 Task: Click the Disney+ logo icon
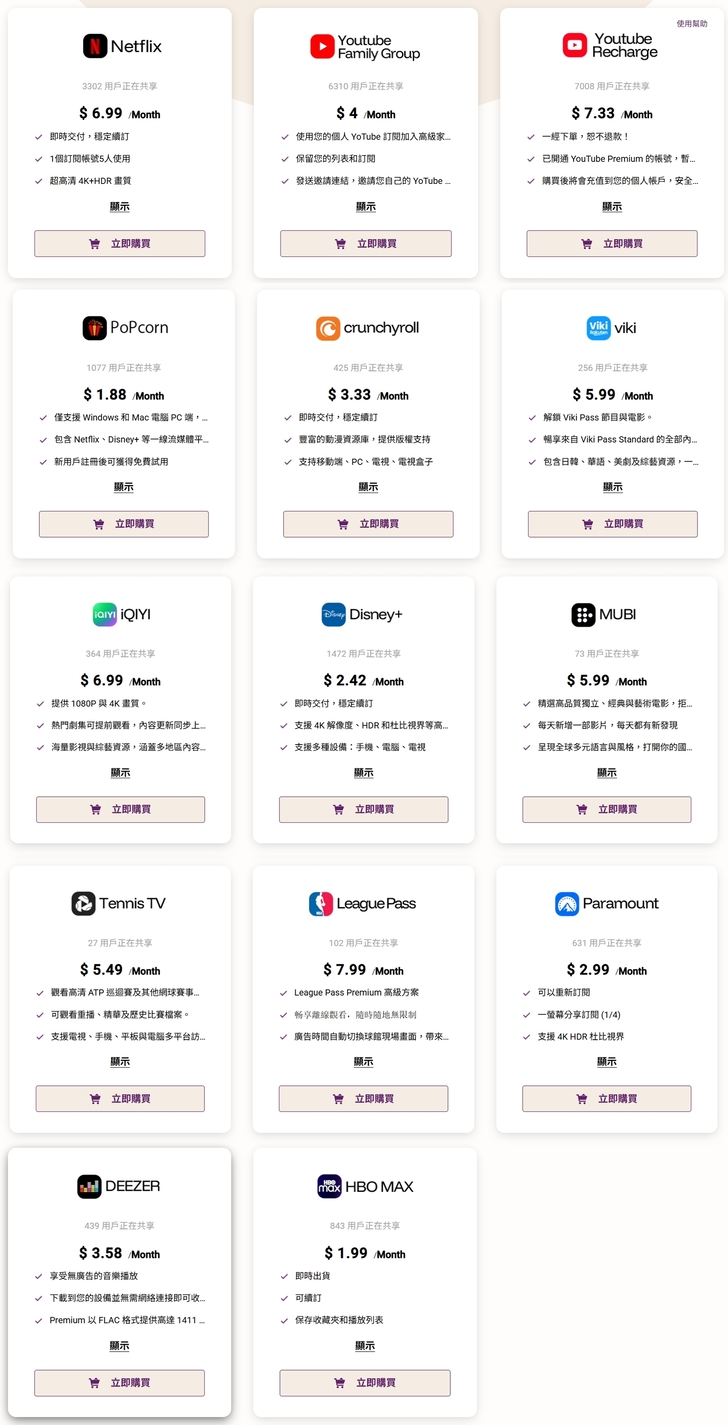[x=334, y=615]
